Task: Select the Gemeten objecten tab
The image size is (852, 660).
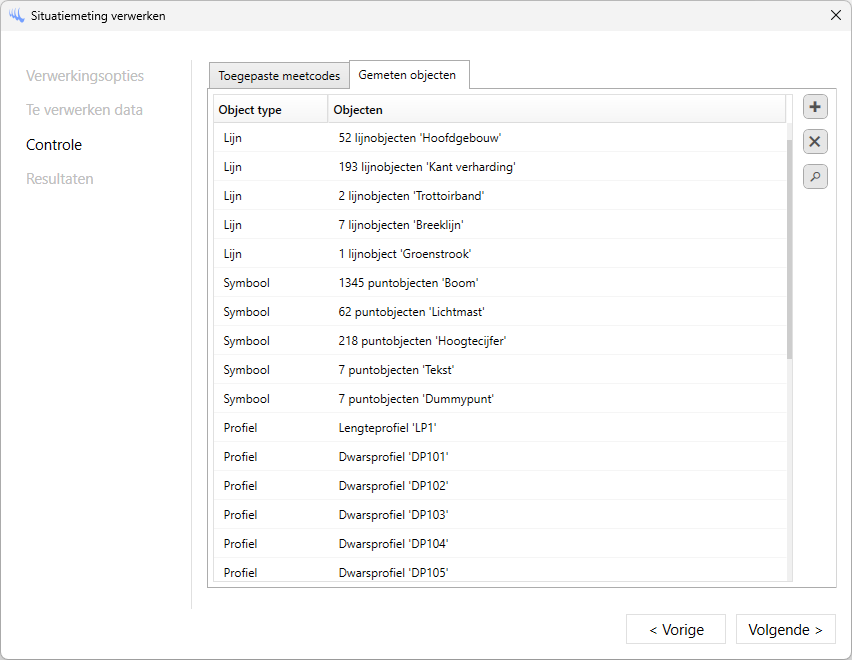Action: (407, 75)
